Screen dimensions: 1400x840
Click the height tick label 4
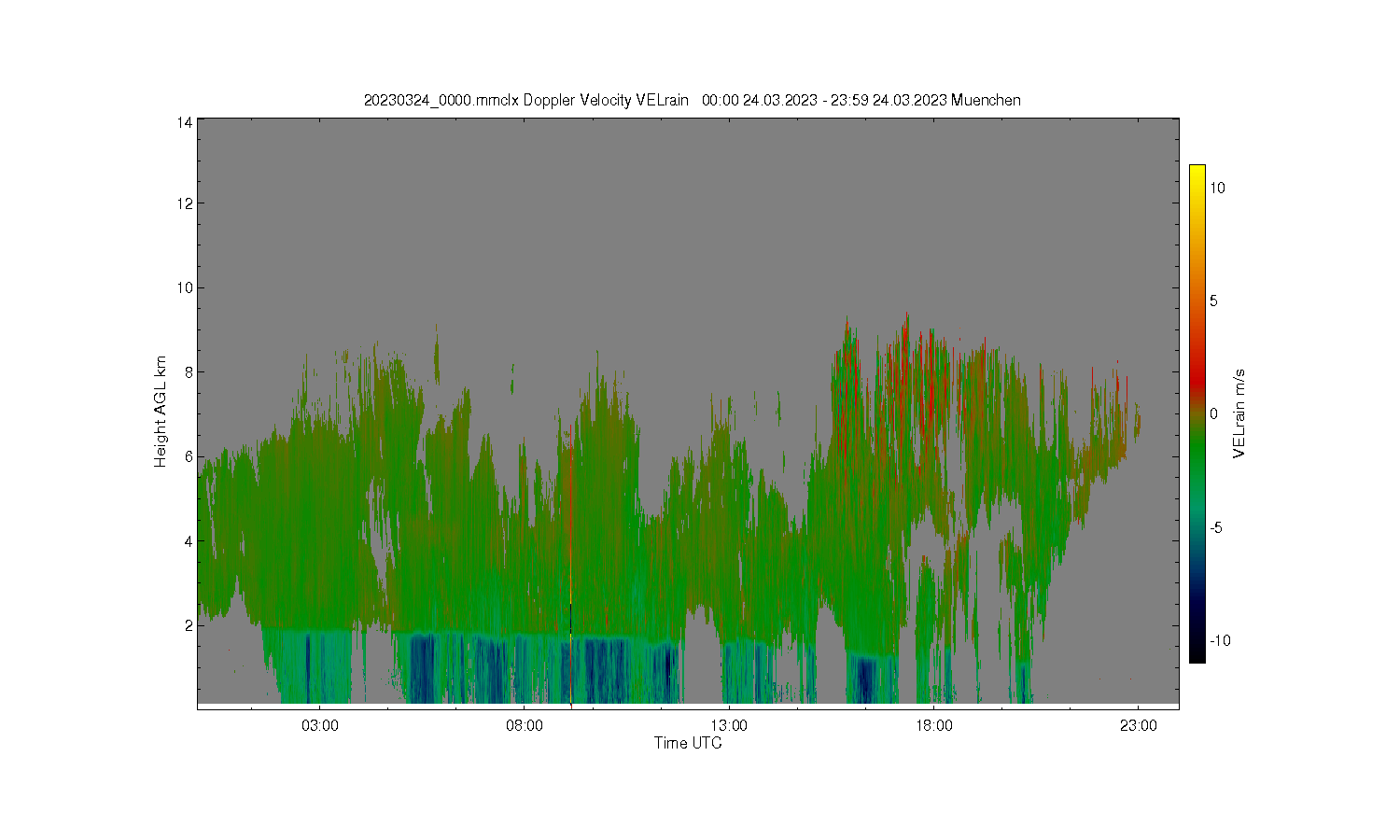[189, 540]
